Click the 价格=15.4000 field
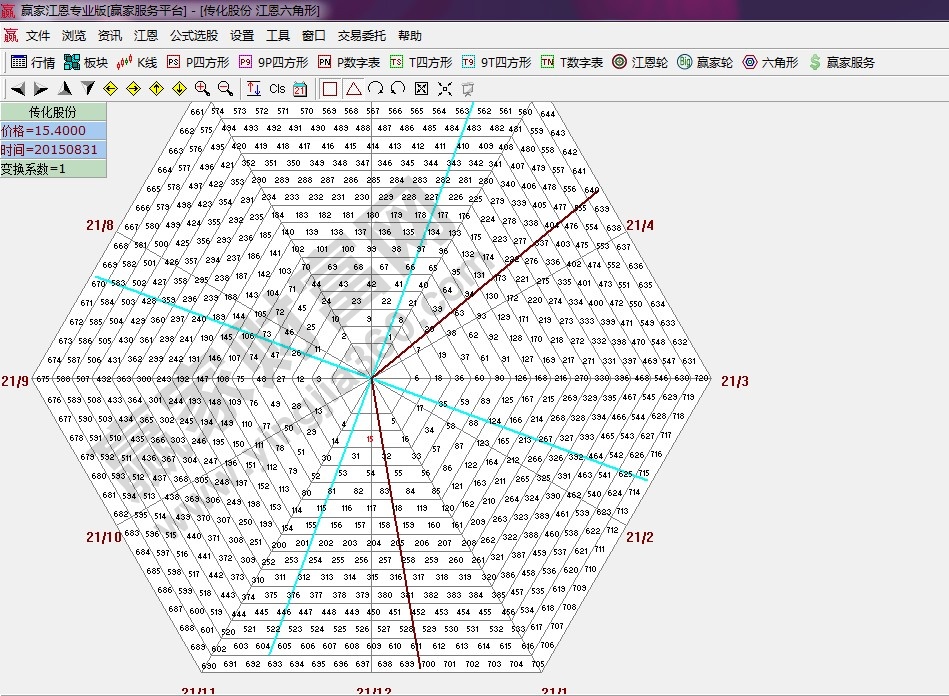This screenshot has width=949, height=696. [53, 131]
